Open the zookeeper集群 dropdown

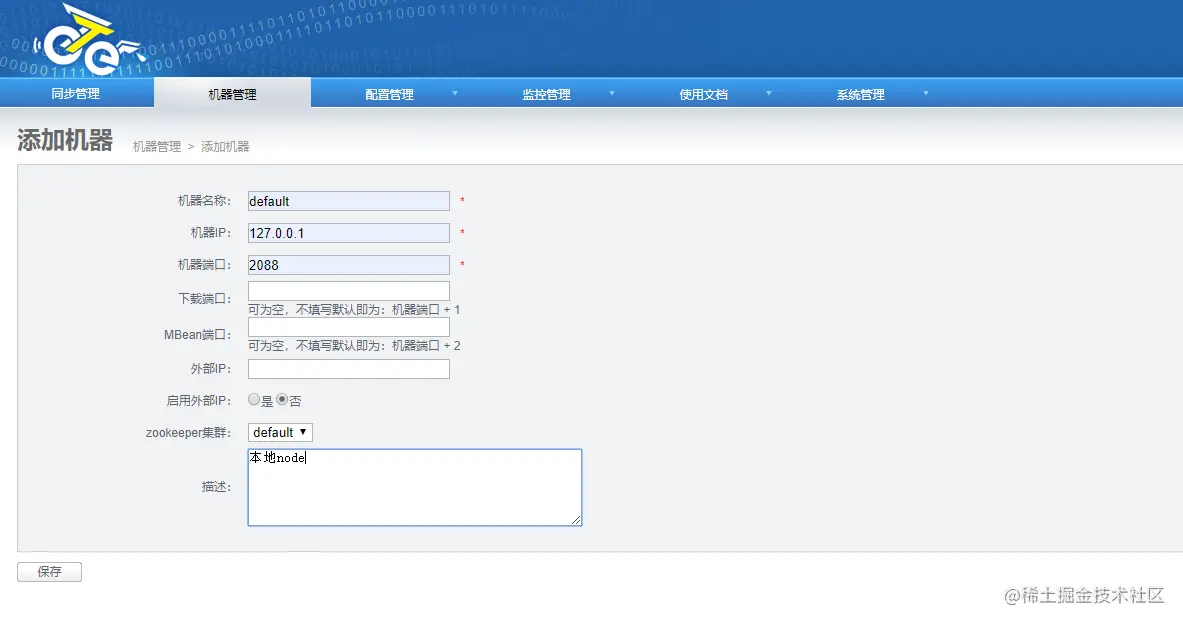tap(280, 432)
